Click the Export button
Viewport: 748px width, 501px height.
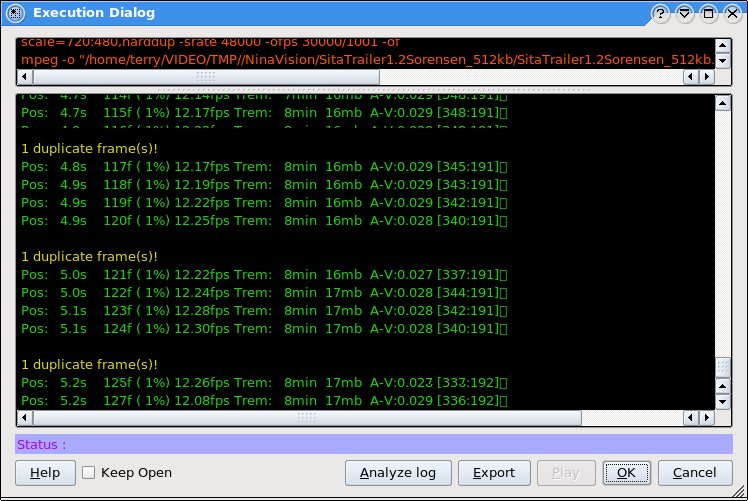[494, 473]
